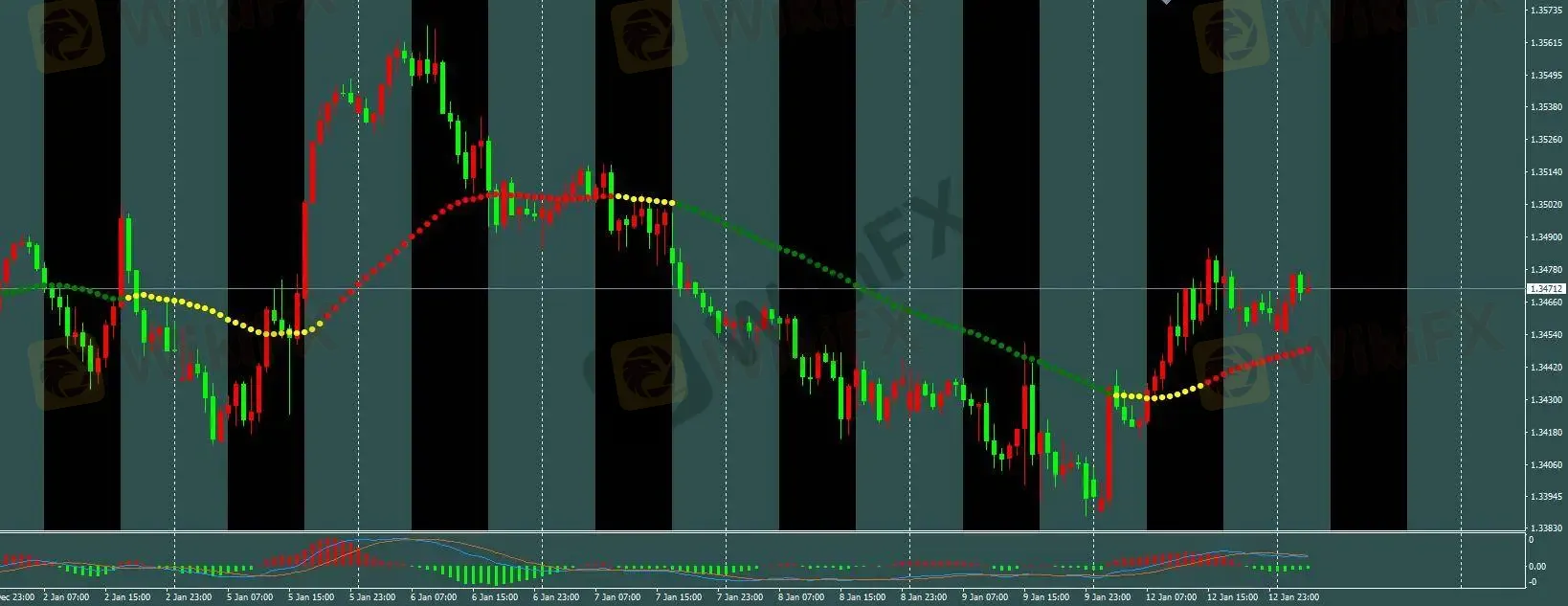This screenshot has height=606, width=1568.
Task: Select the 1.34060 level on price scale
Action: (x=1546, y=465)
